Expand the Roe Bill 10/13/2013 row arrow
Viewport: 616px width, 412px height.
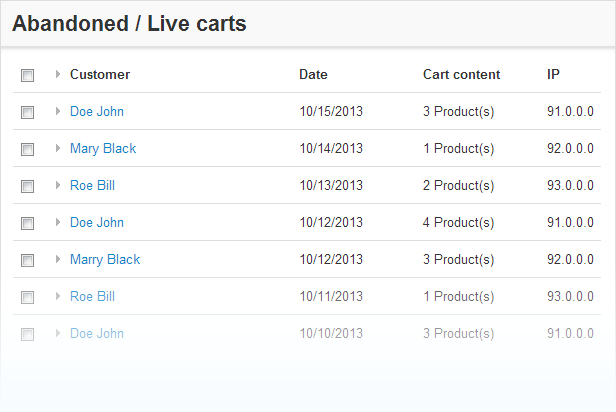coord(58,186)
